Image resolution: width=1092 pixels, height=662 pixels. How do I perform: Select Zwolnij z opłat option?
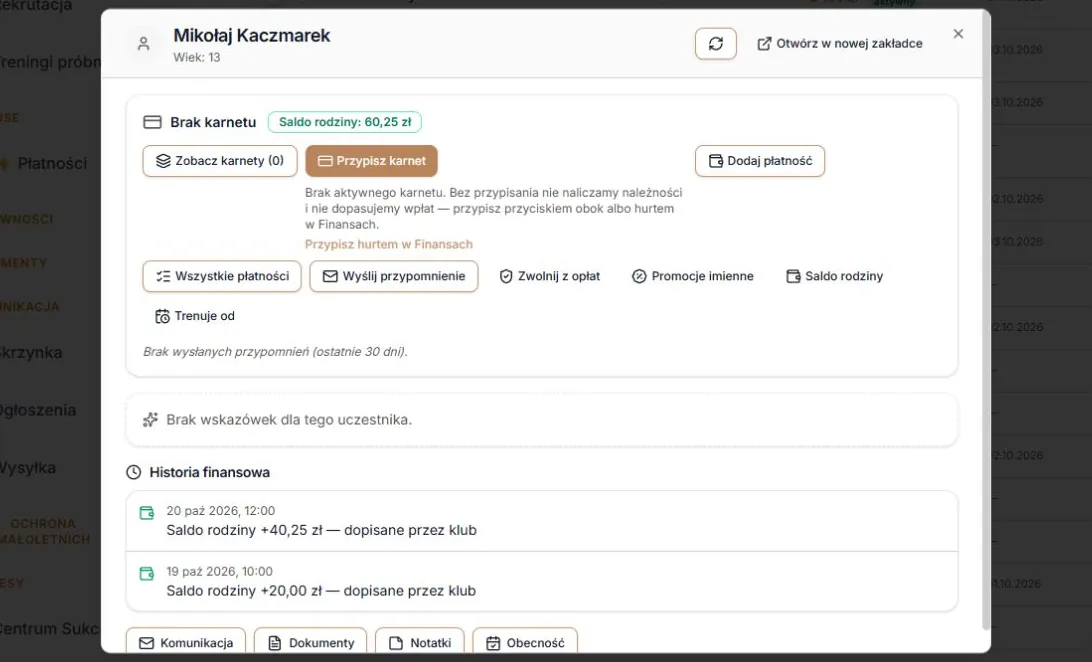(x=549, y=276)
